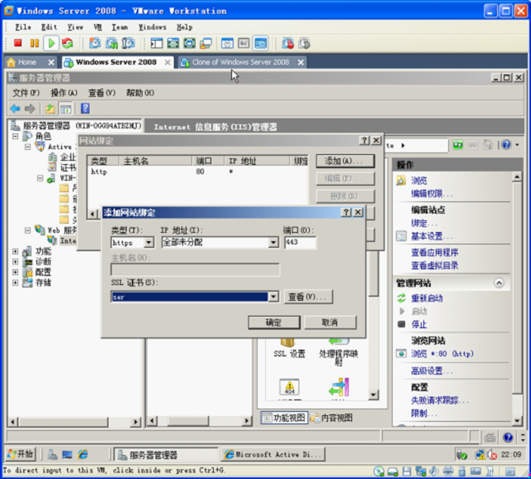This screenshot has height=479, width=531.
Task: Click the Take Snapshot icon in the VMware toolbar
Action: pos(95,43)
